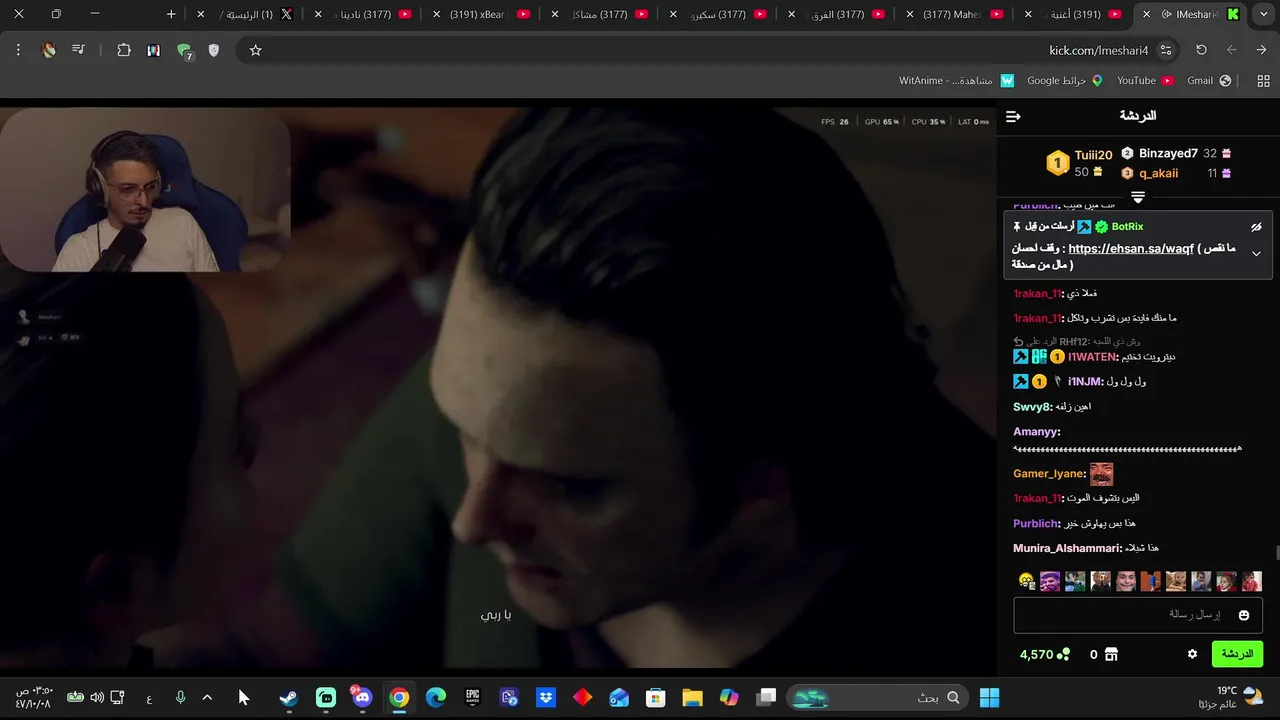This screenshot has width=1280, height=720.
Task: Collapse the chat panel with the arrow icon
Action: tap(1013, 117)
